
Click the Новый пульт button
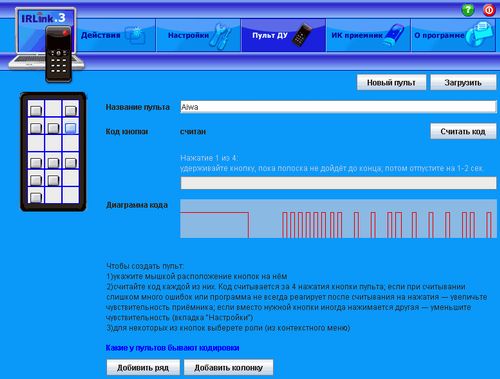coord(391,82)
